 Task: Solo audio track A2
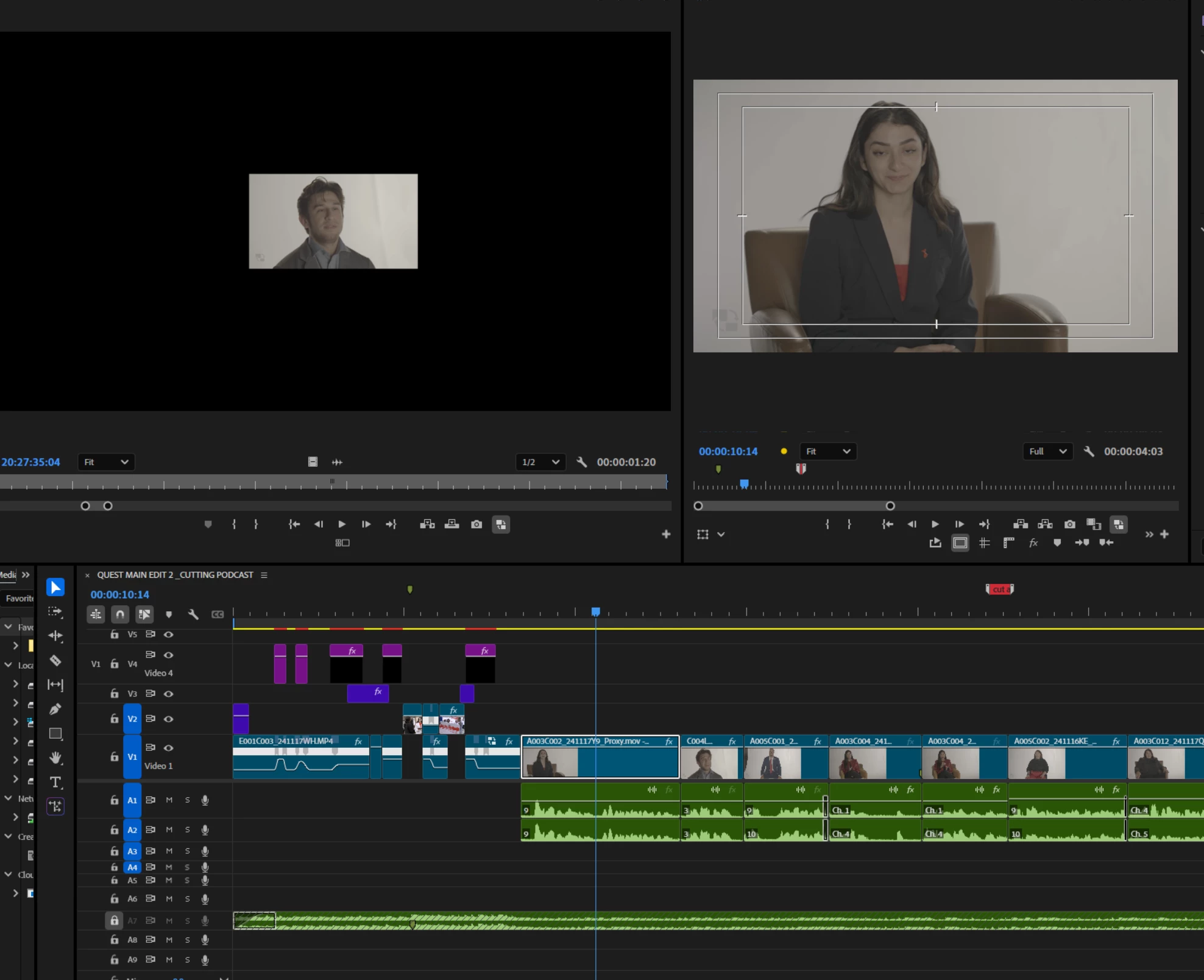pyautogui.click(x=187, y=829)
